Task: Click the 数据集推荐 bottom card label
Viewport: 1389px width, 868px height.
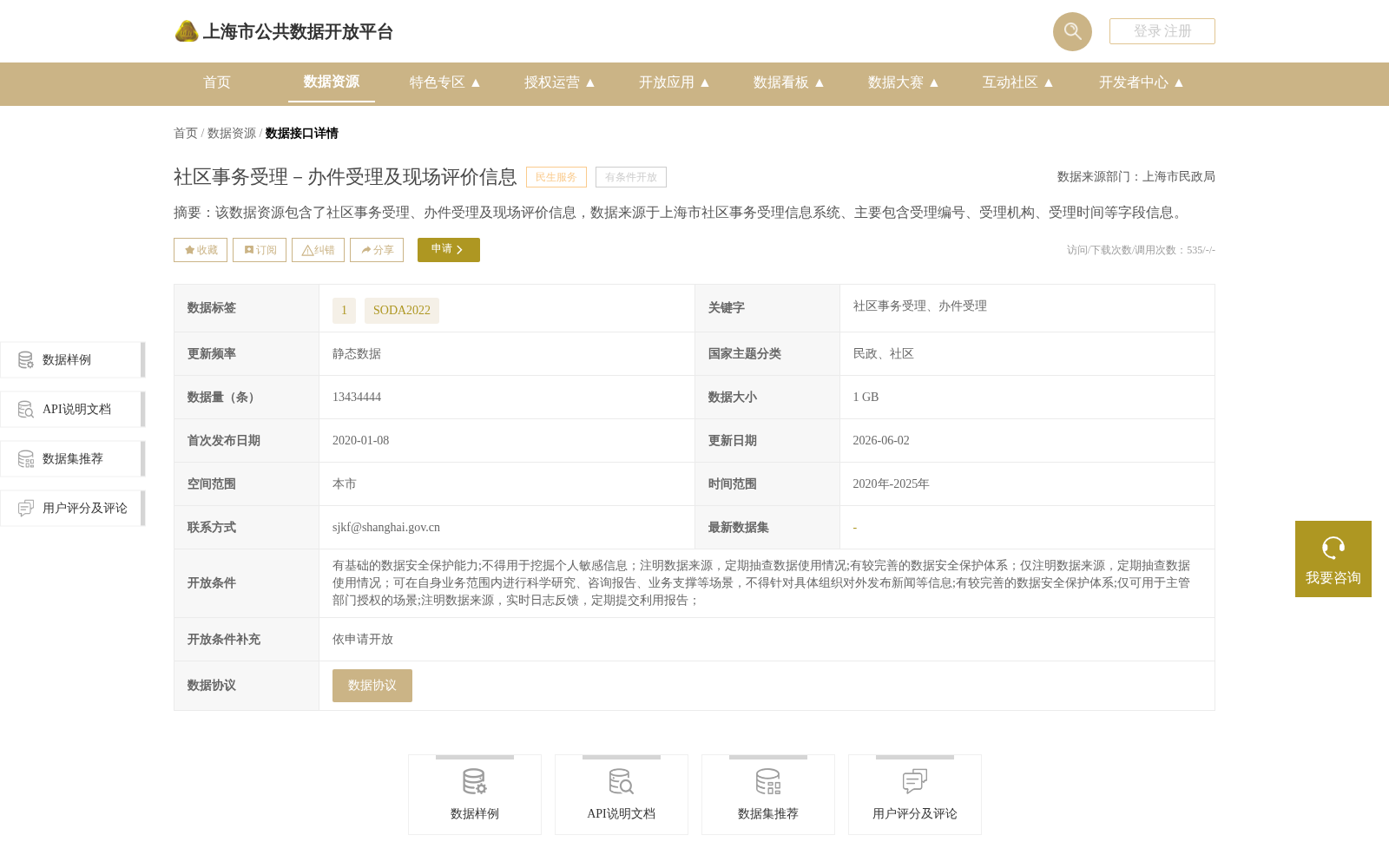Action: point(768,814)
